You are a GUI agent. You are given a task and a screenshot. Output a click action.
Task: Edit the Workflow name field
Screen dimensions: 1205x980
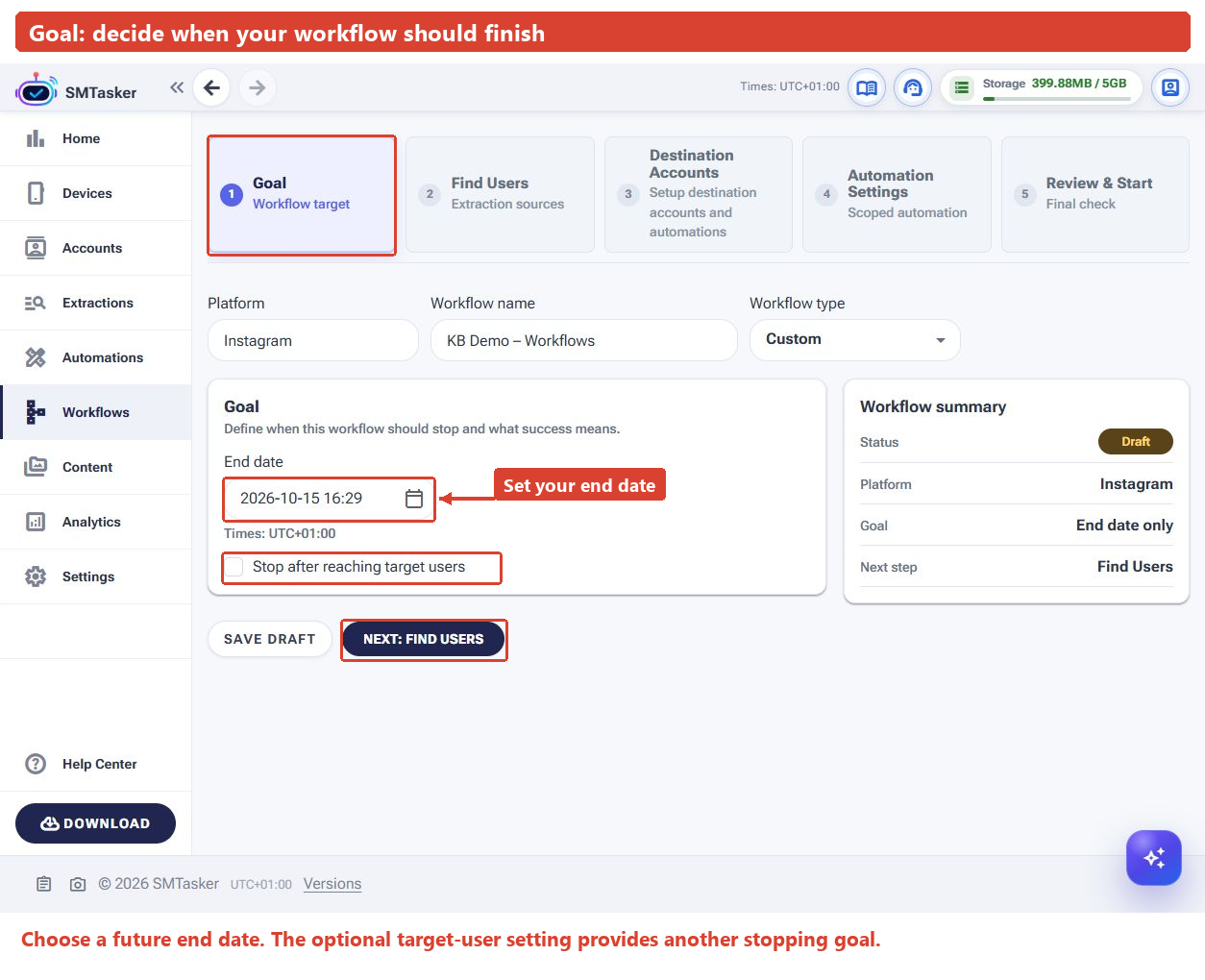tap(584, 340)
